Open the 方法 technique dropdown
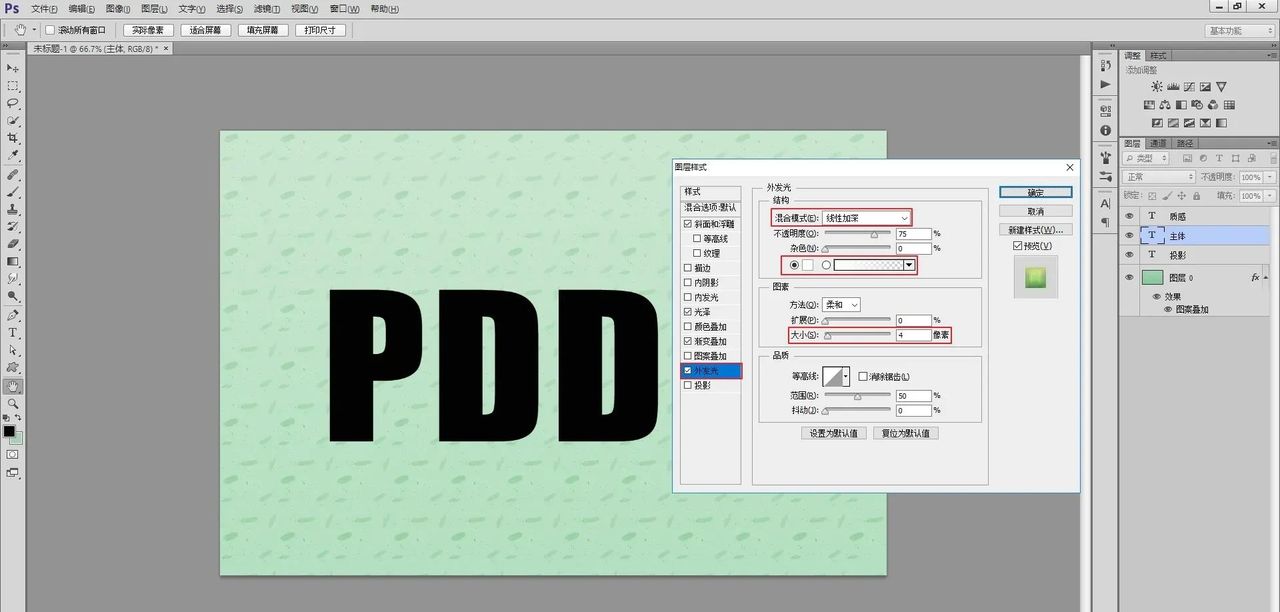This screenshot has width=1280, height=612. (841, 304)
